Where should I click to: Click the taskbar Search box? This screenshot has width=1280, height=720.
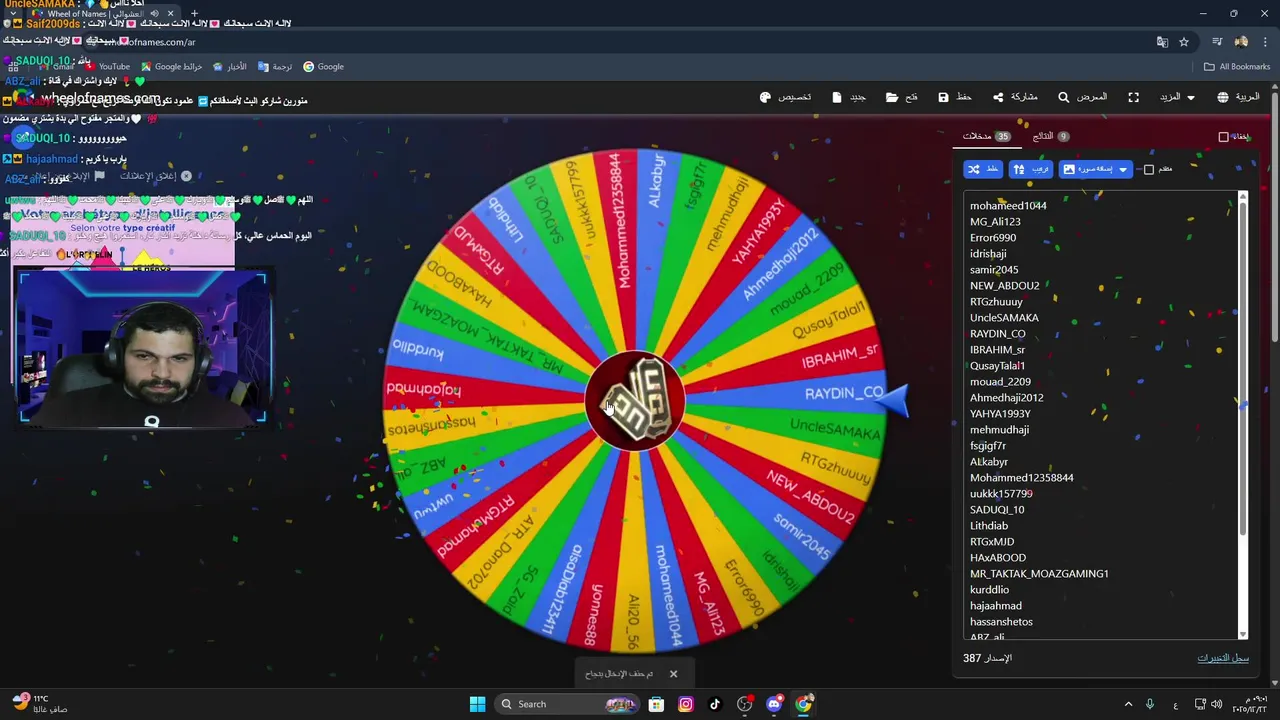pyautogui.click(x=568, y=704)
